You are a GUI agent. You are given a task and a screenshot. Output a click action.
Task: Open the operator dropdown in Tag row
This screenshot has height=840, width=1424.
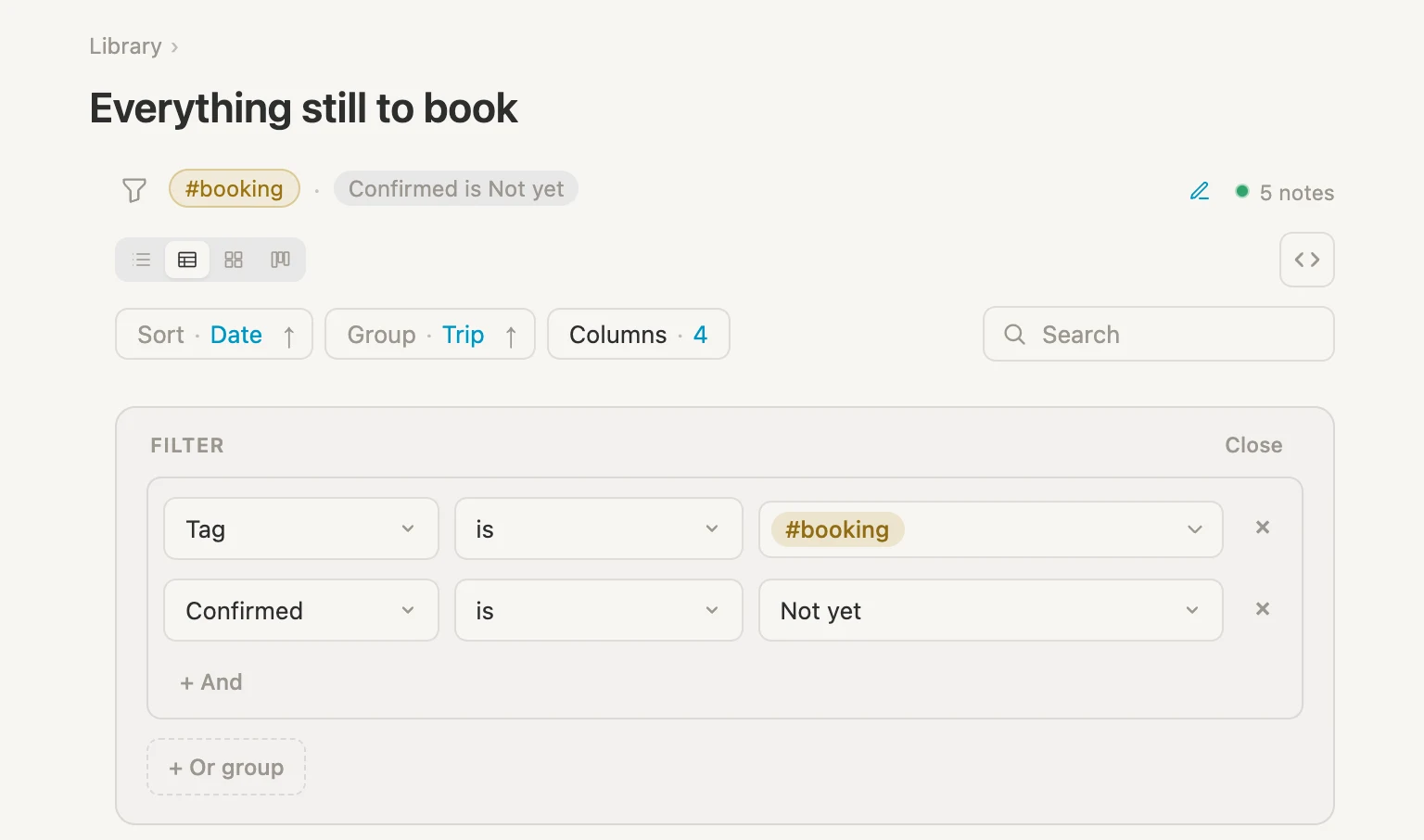pyautogui.click(x=599, y=528)
